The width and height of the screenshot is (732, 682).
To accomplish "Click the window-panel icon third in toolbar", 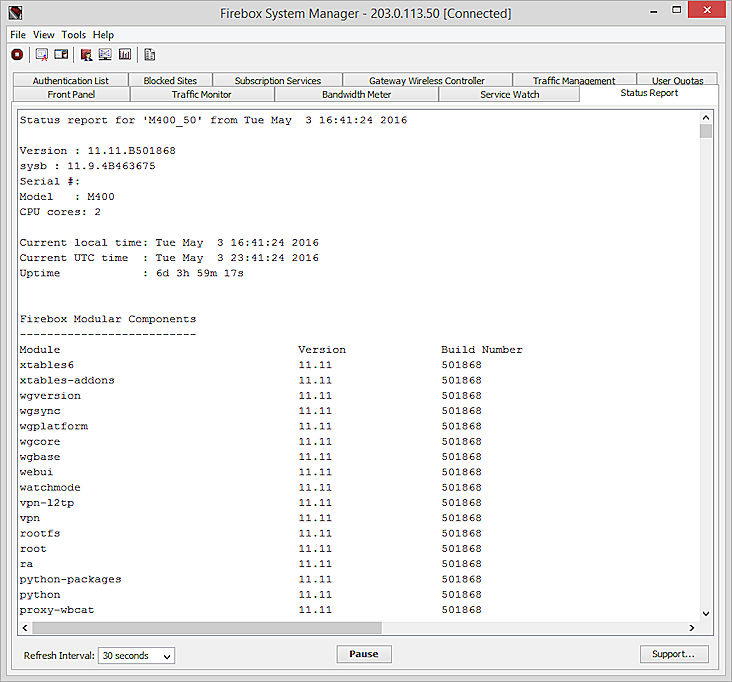I will point(61,55).
